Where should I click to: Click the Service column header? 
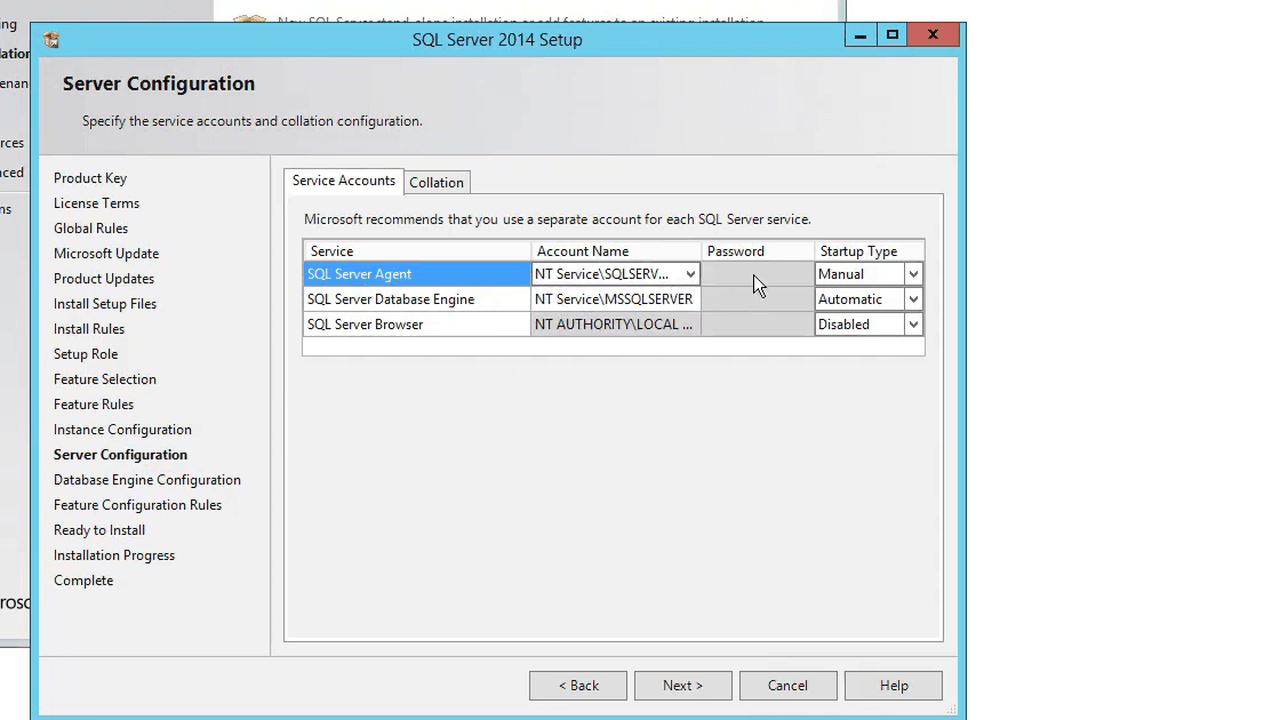[417, 251]
